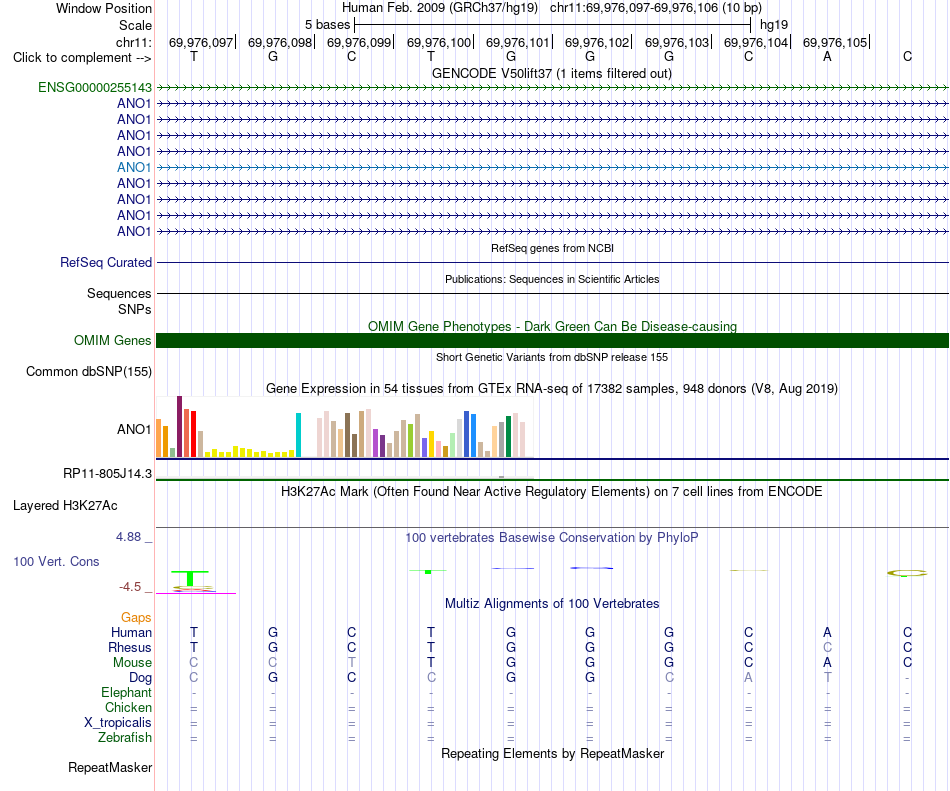Select the light-blue highlighted ANO1 transcript label
The height and width of the screenshot is (791, 950).
pyautogui.click(x=134, y=167)
